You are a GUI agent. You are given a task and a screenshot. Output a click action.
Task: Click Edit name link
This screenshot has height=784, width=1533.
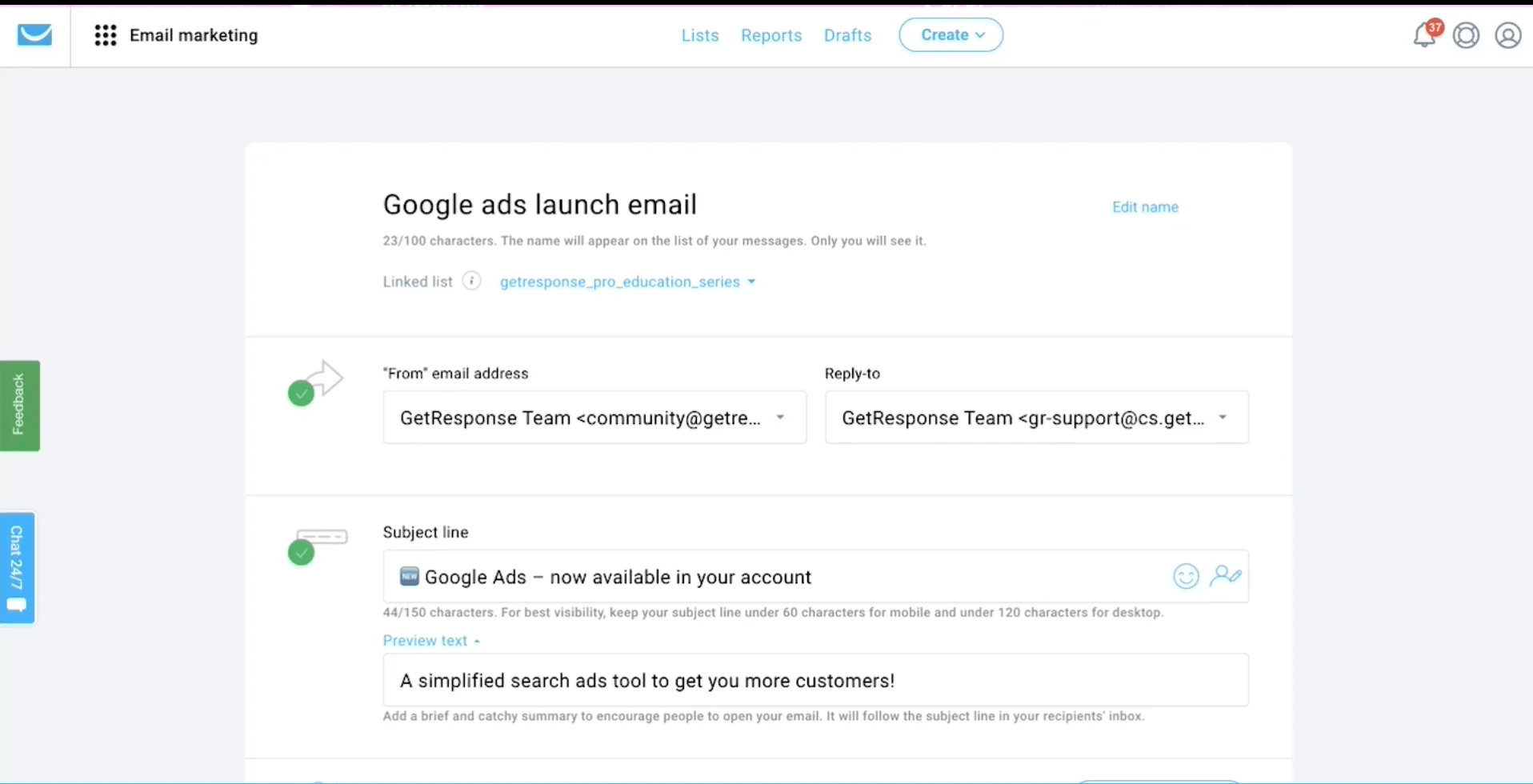(1145, 207)
